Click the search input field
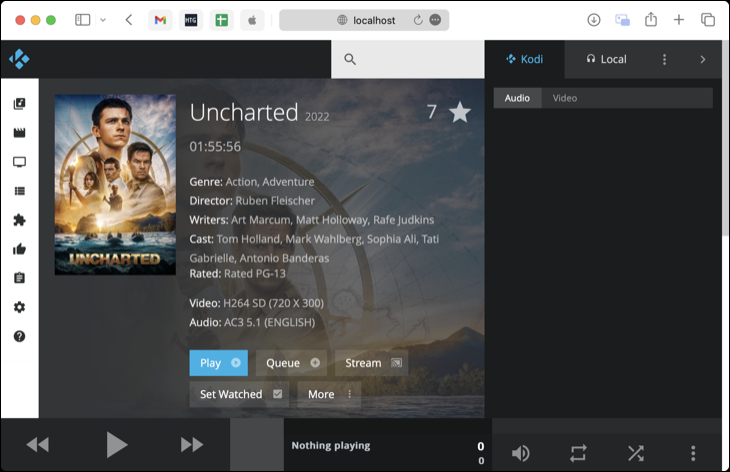Image resolution: width=730 pixels, height=472 pixels. click(x=408, y=59)
